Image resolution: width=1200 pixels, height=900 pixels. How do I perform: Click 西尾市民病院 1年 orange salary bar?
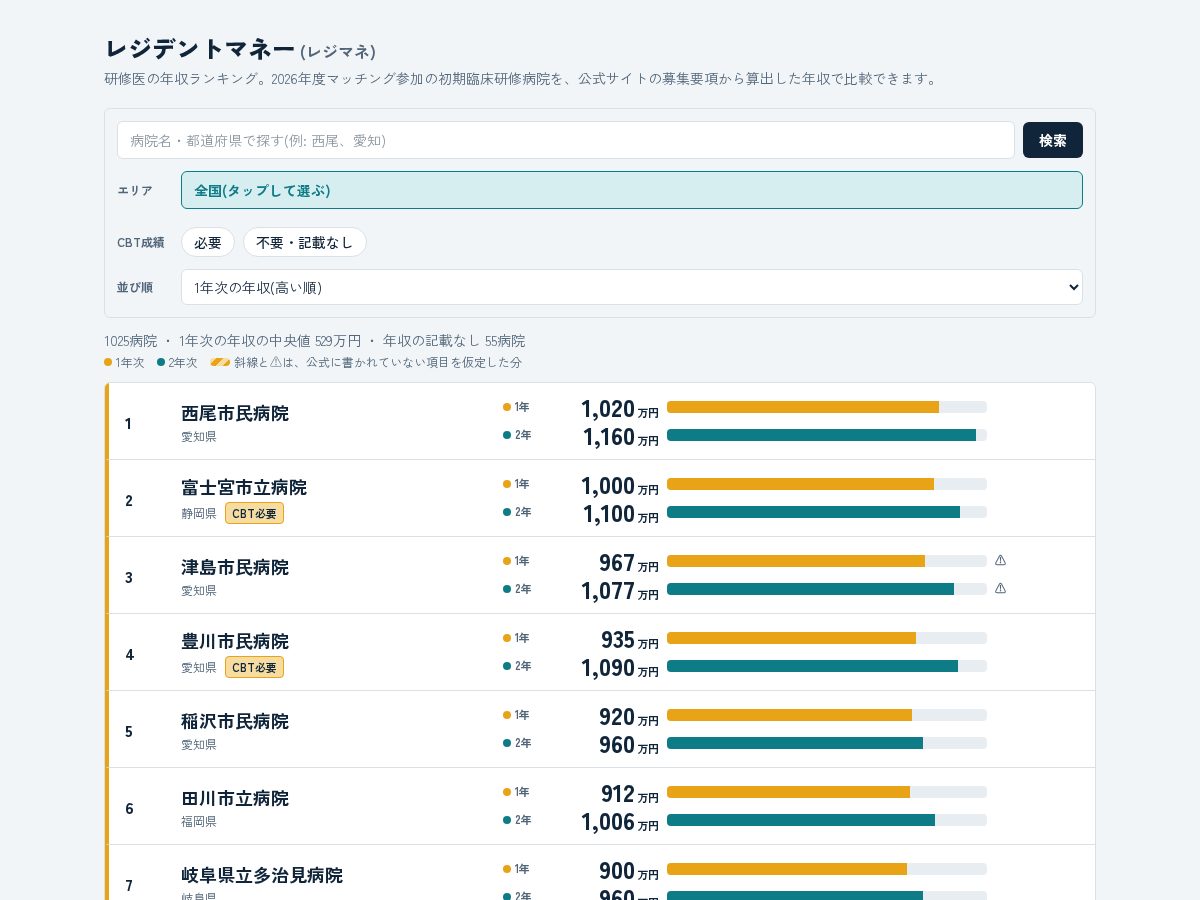coord(803,407)
